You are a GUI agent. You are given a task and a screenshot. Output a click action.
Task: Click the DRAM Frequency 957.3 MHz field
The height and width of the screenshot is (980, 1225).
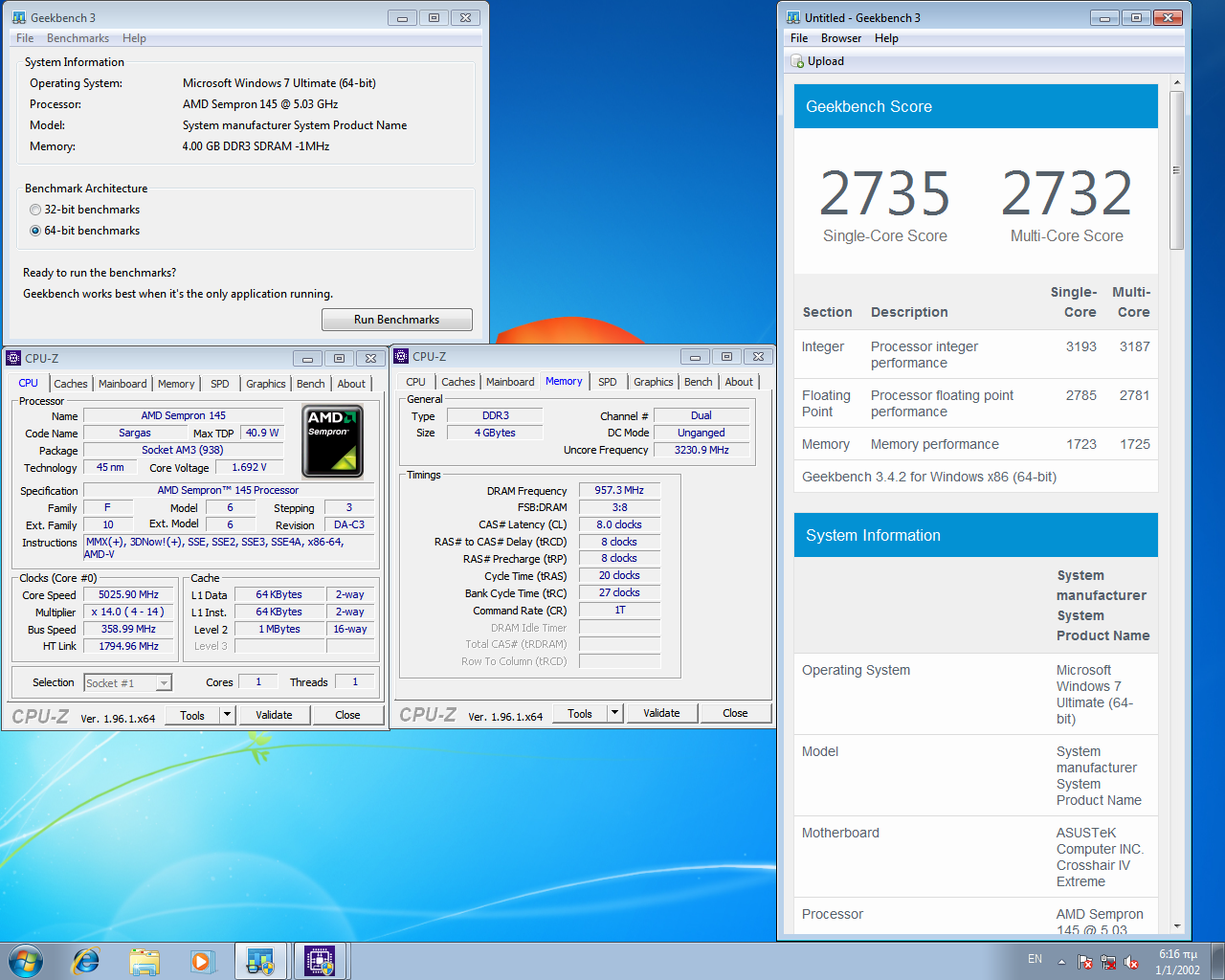point(619,490)
